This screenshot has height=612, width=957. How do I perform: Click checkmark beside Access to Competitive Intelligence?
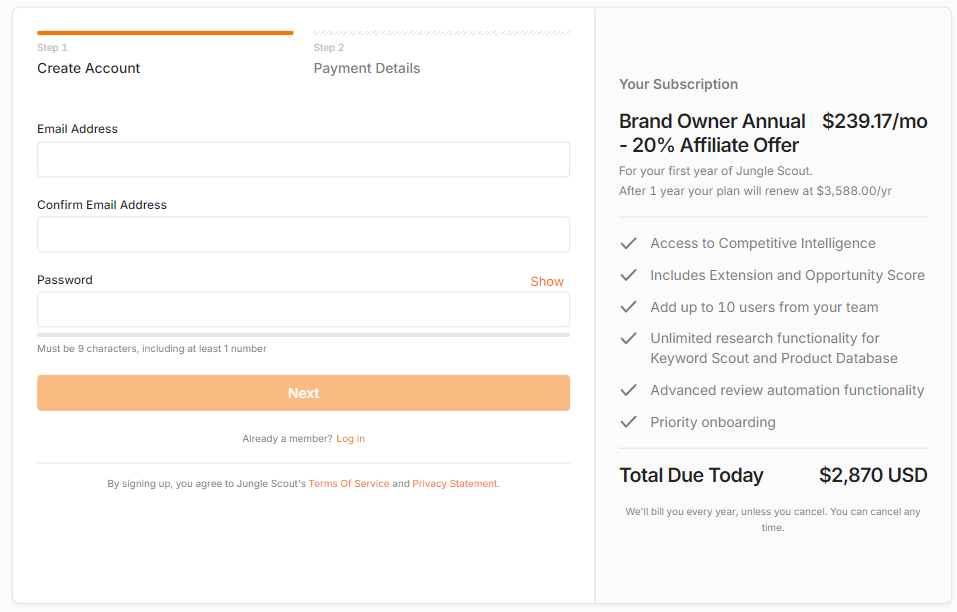click(x=629, y=243)
